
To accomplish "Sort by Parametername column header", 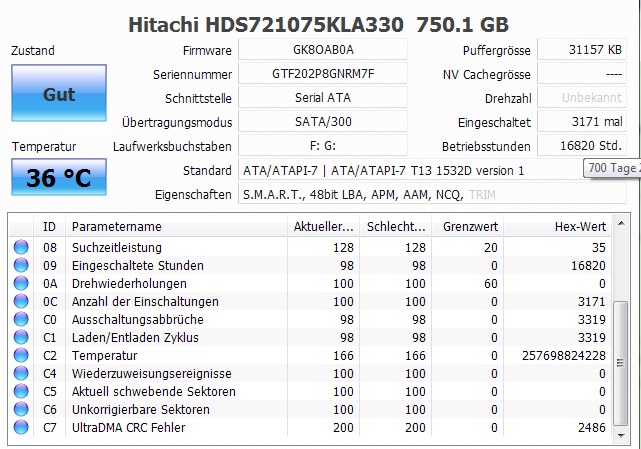I will [176, 227].
